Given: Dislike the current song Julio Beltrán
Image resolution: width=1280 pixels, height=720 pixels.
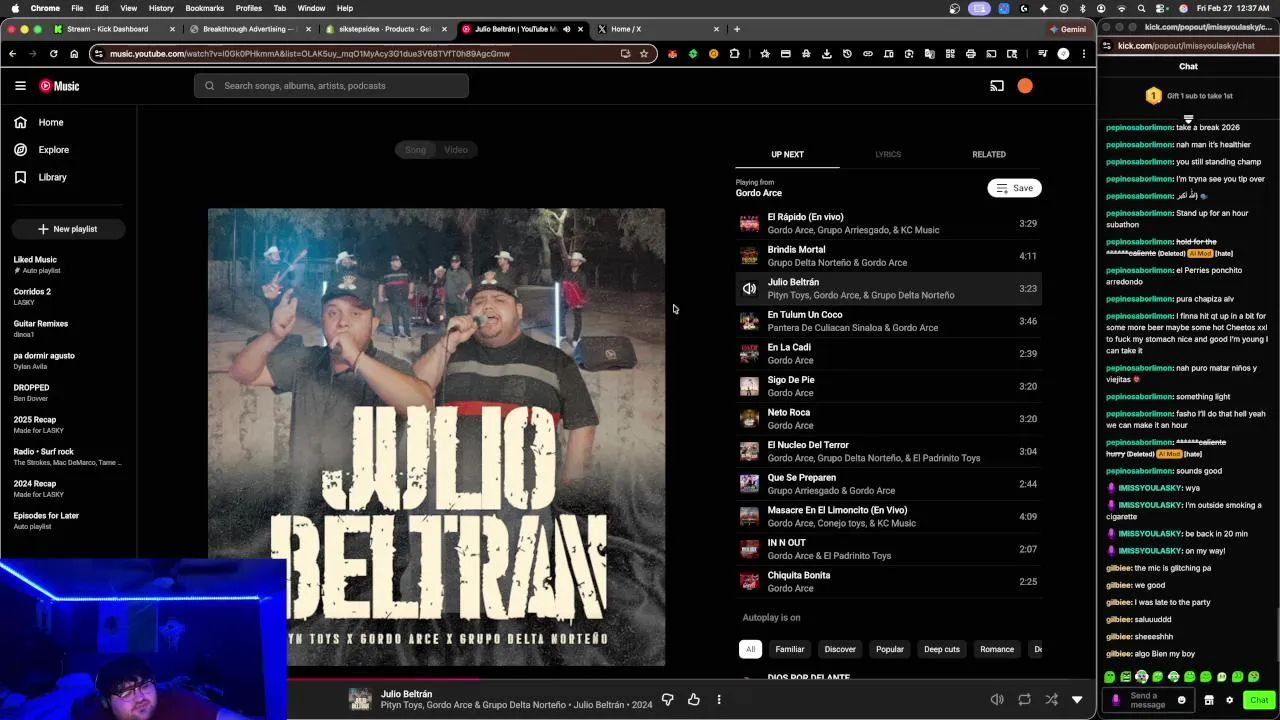Looking at the screenshot, I should 668,700.
